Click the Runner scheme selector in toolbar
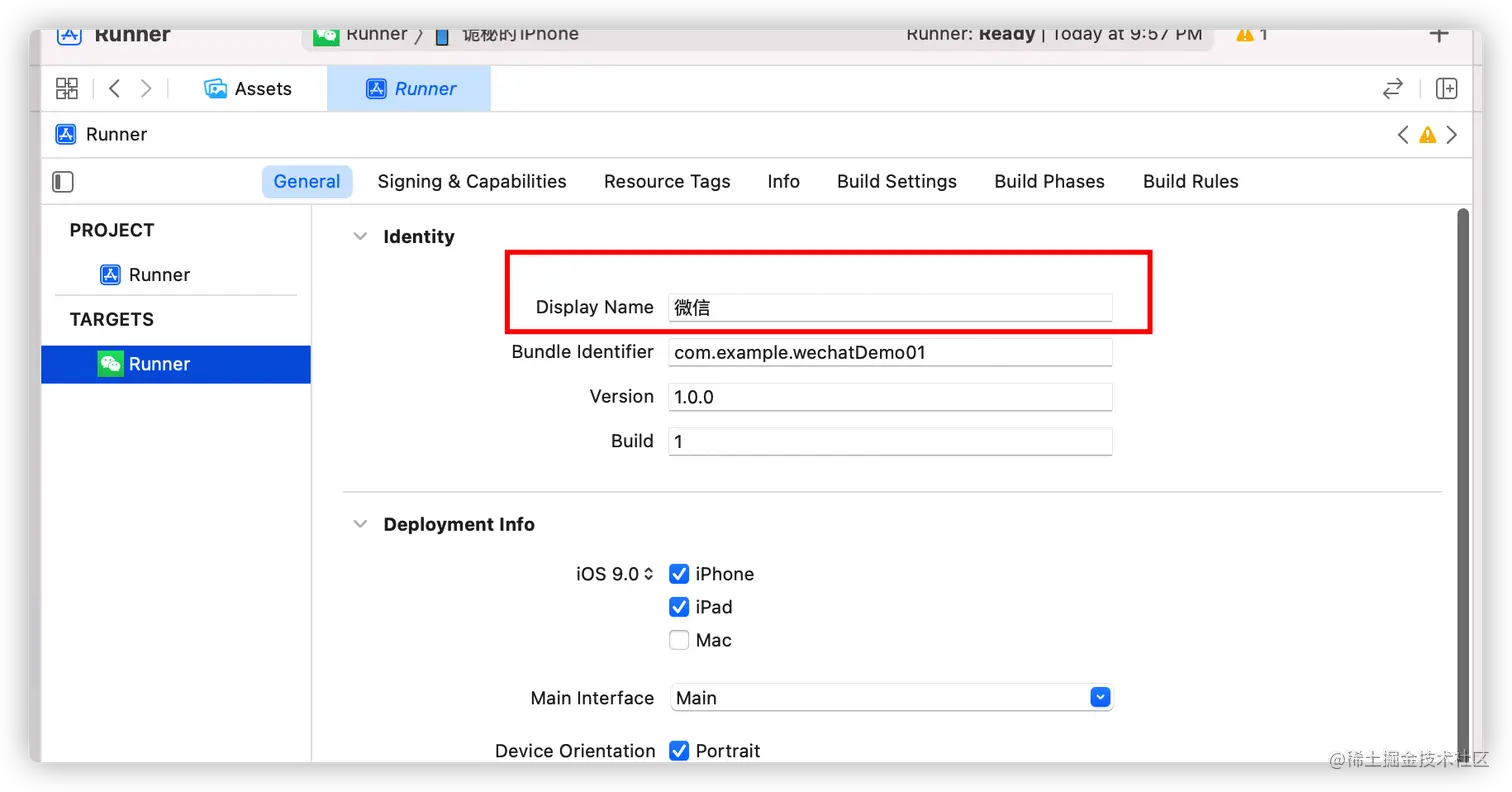Screen dimensions: 1512x792 [x=361, y=36]
